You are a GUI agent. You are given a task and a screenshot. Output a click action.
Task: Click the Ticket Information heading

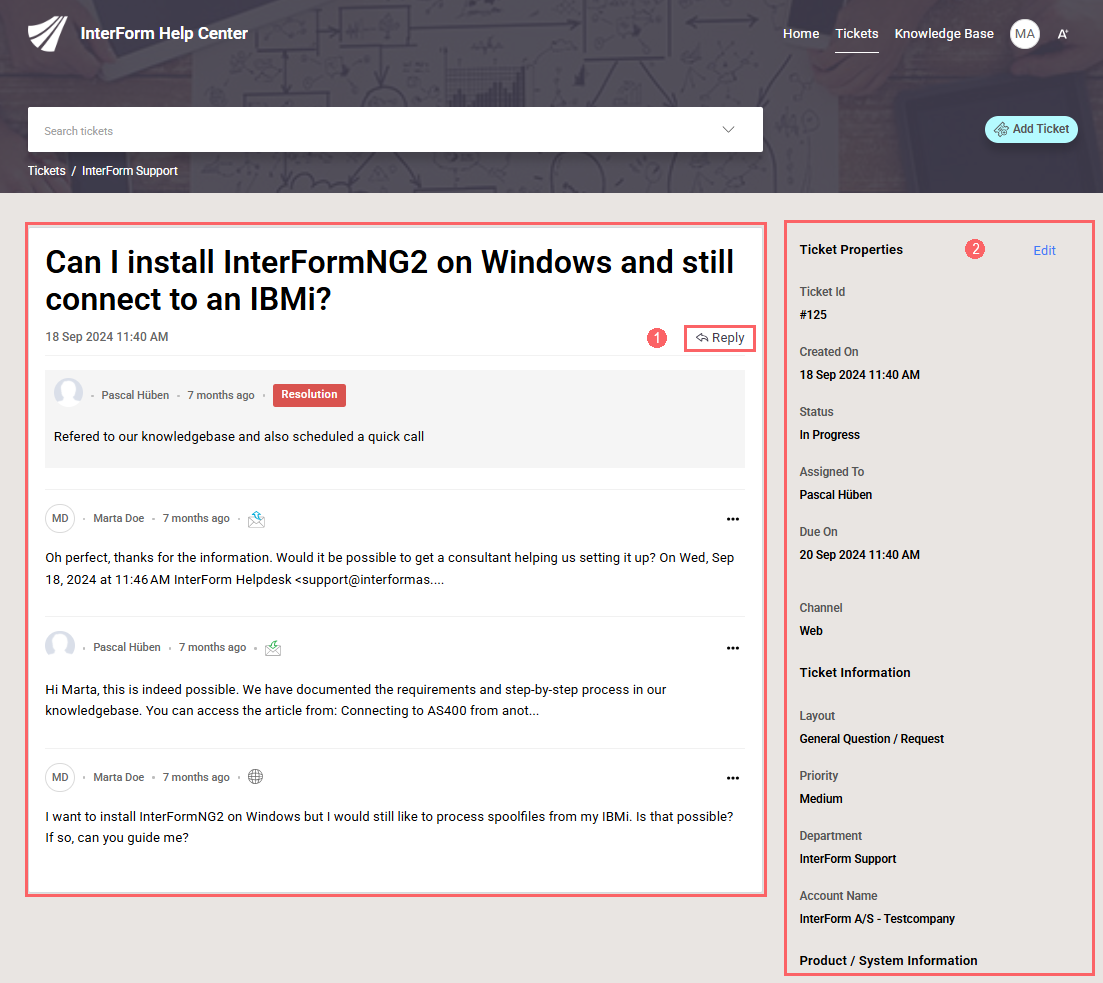855,673
